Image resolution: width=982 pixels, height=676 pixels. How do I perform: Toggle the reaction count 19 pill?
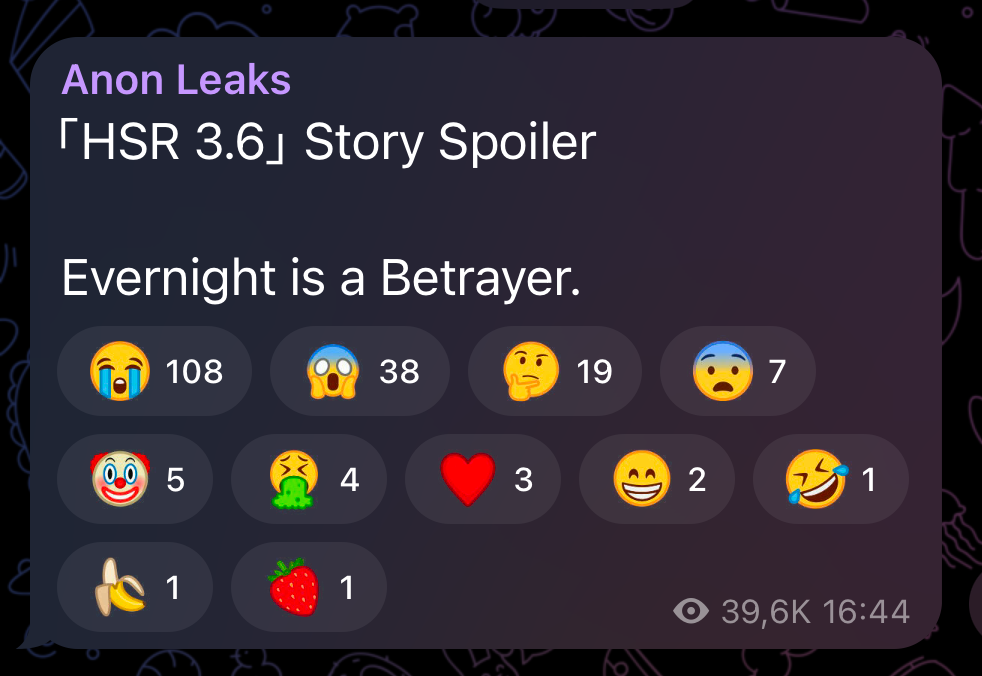pyautogui.click(x=555, y=371)
